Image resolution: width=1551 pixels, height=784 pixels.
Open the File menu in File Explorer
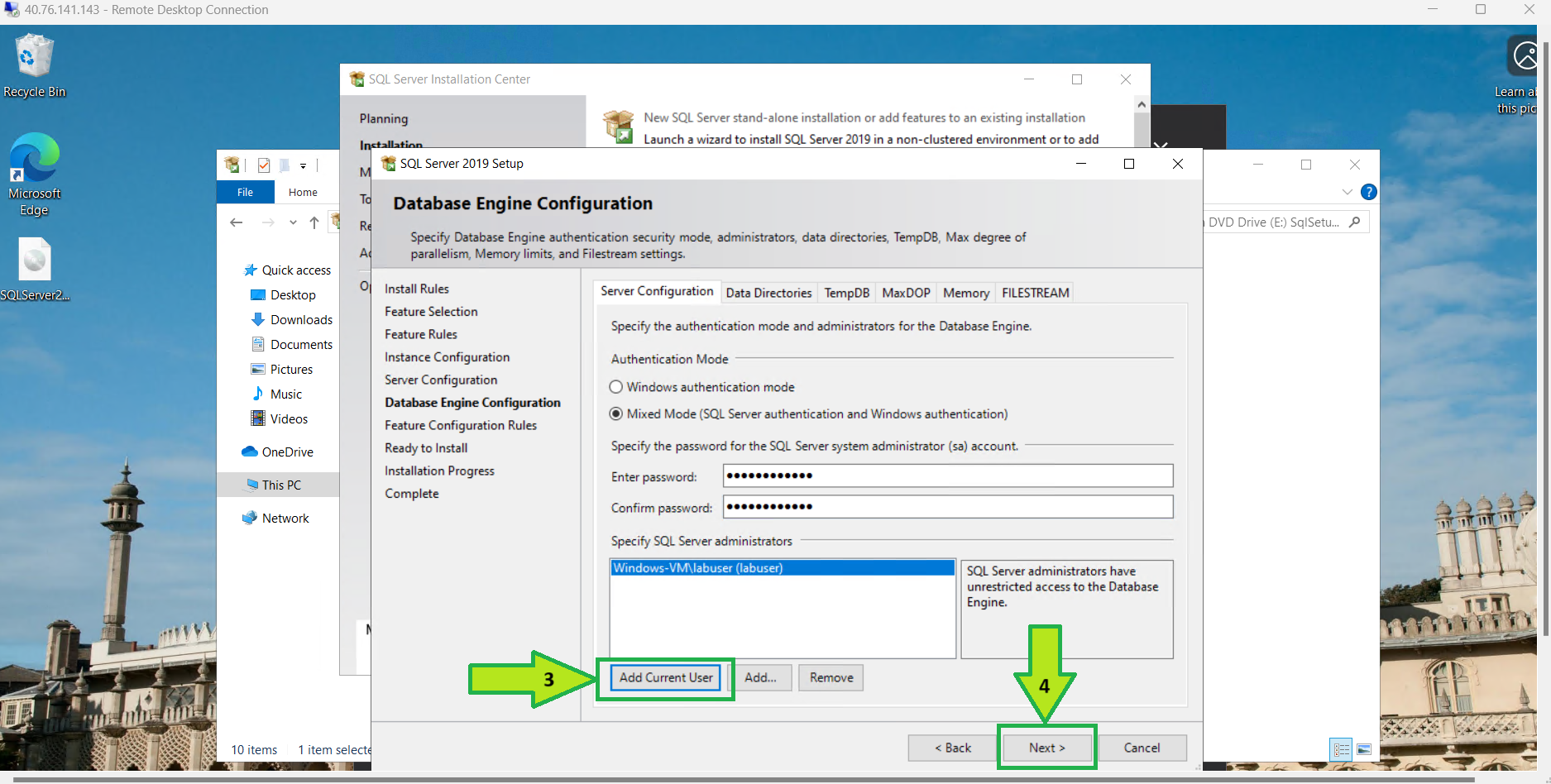click(245, 192)
